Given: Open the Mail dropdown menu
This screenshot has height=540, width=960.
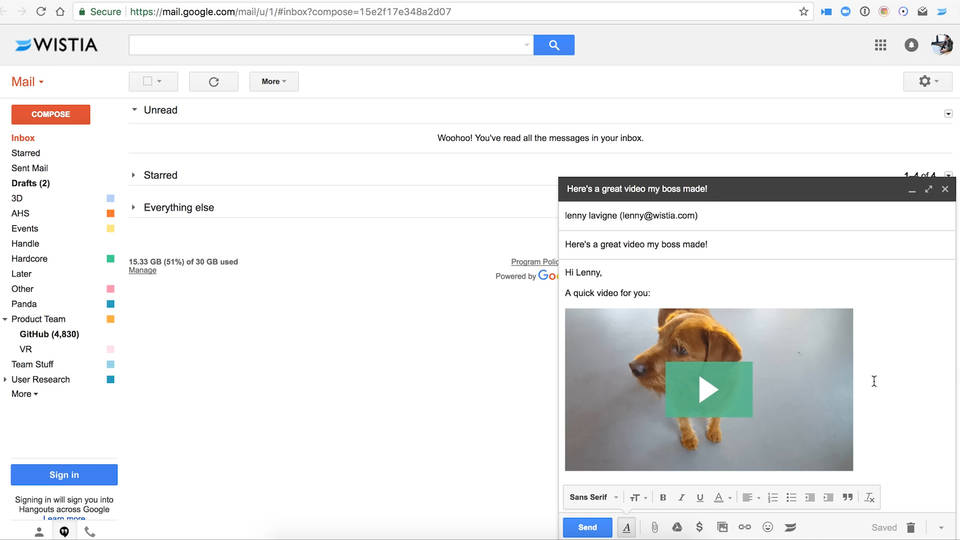Looking at the screenshot, I should click(x=27, y=82).
